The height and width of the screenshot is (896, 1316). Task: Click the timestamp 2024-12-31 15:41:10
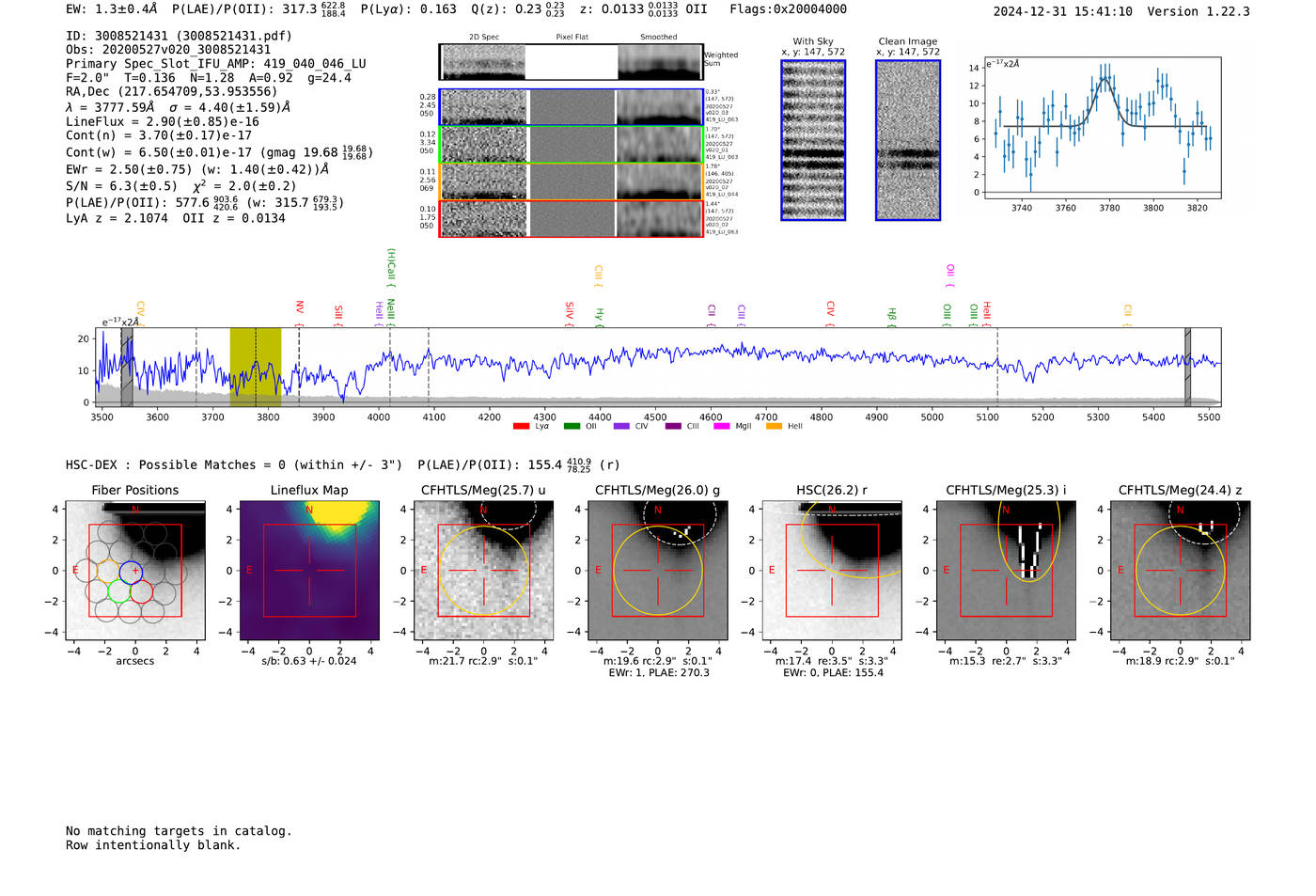click(1063, 11)
